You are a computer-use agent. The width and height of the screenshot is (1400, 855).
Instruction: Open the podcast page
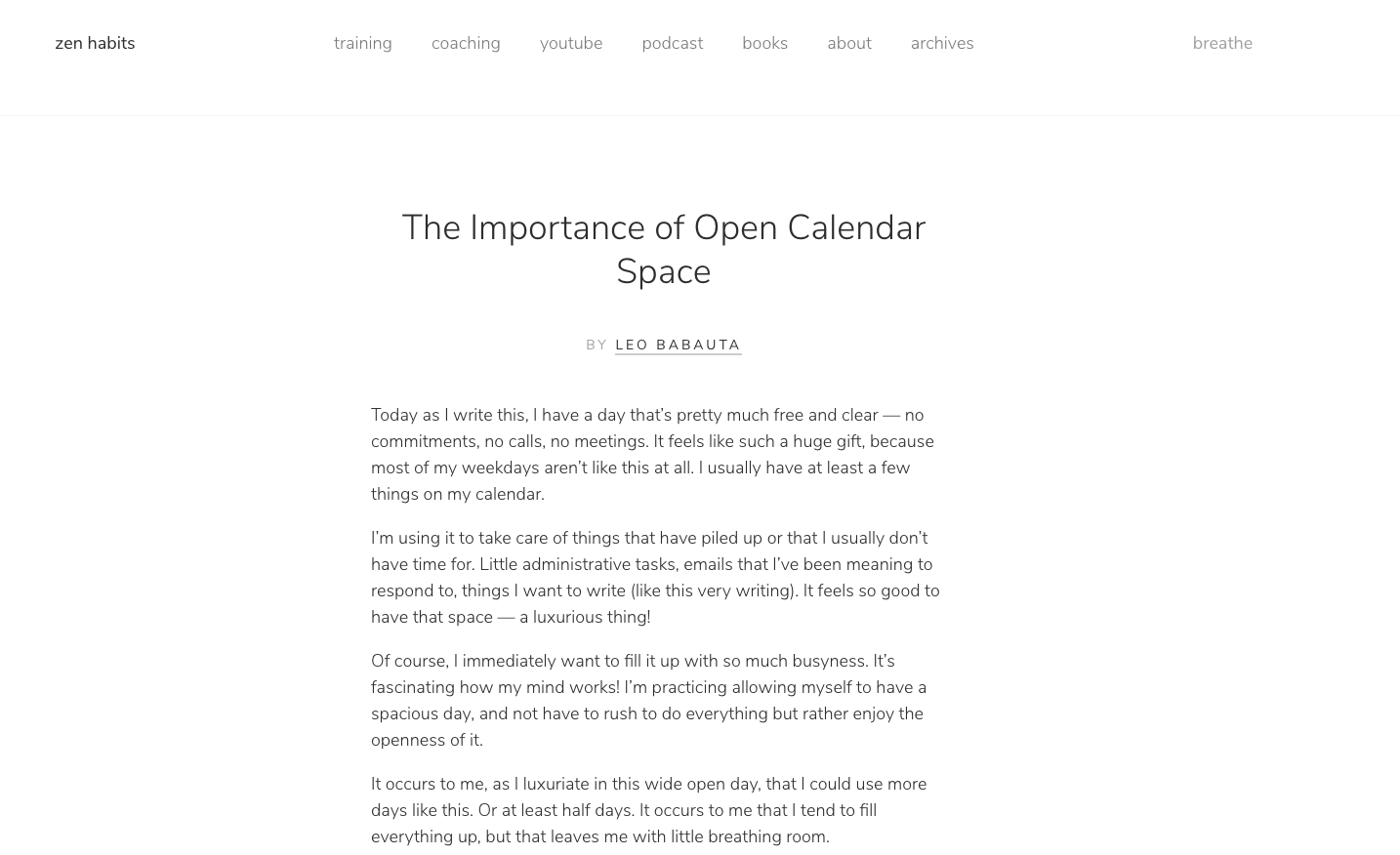[x=672, y=43]
